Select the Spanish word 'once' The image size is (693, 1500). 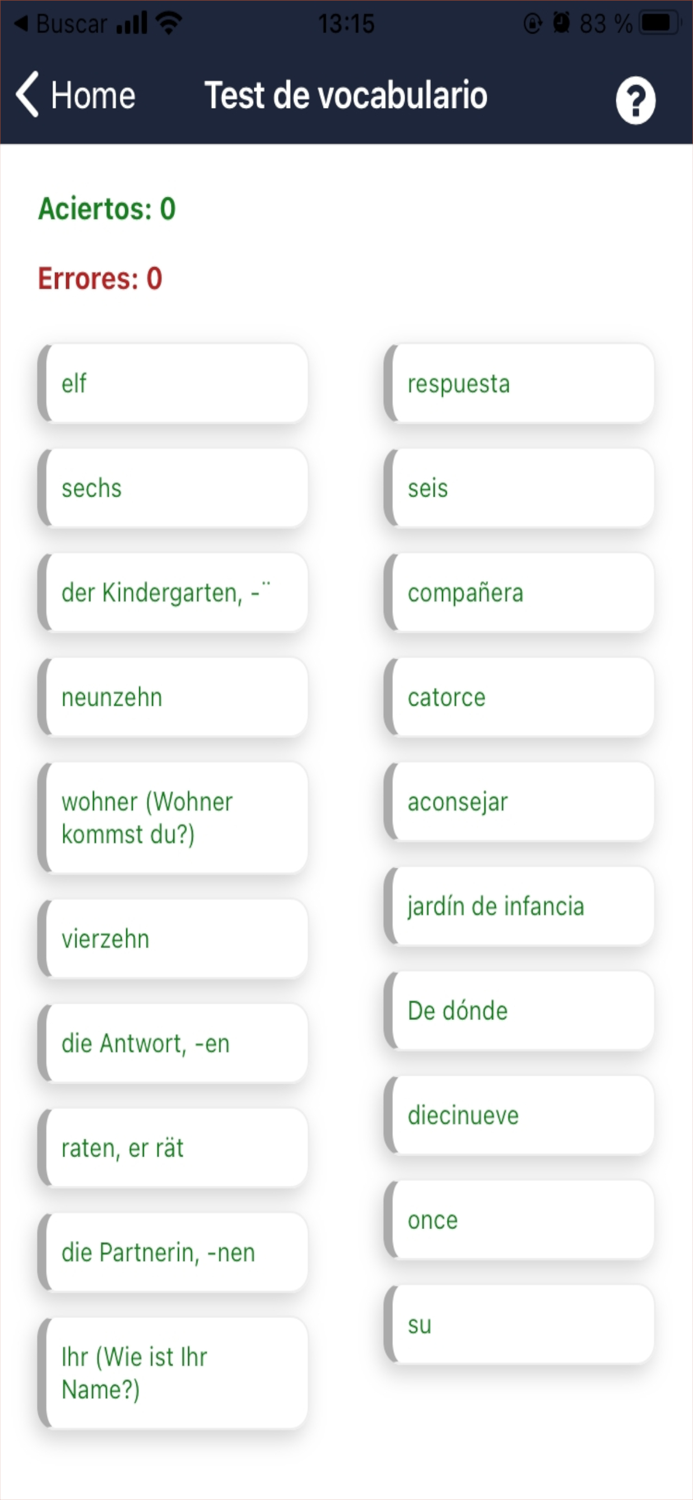pyautogui.click(x=518, y=1219)
